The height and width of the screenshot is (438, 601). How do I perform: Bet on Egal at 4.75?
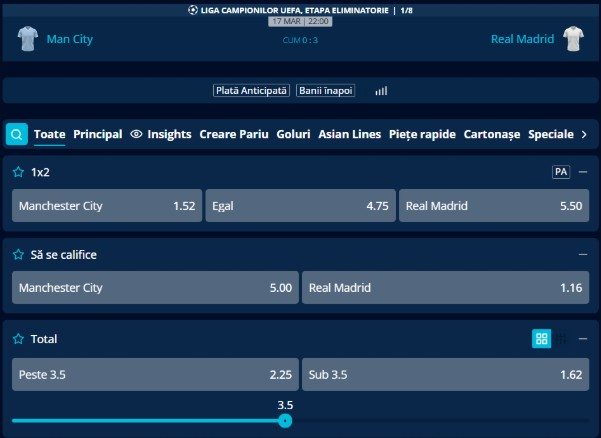click(301, 205)
